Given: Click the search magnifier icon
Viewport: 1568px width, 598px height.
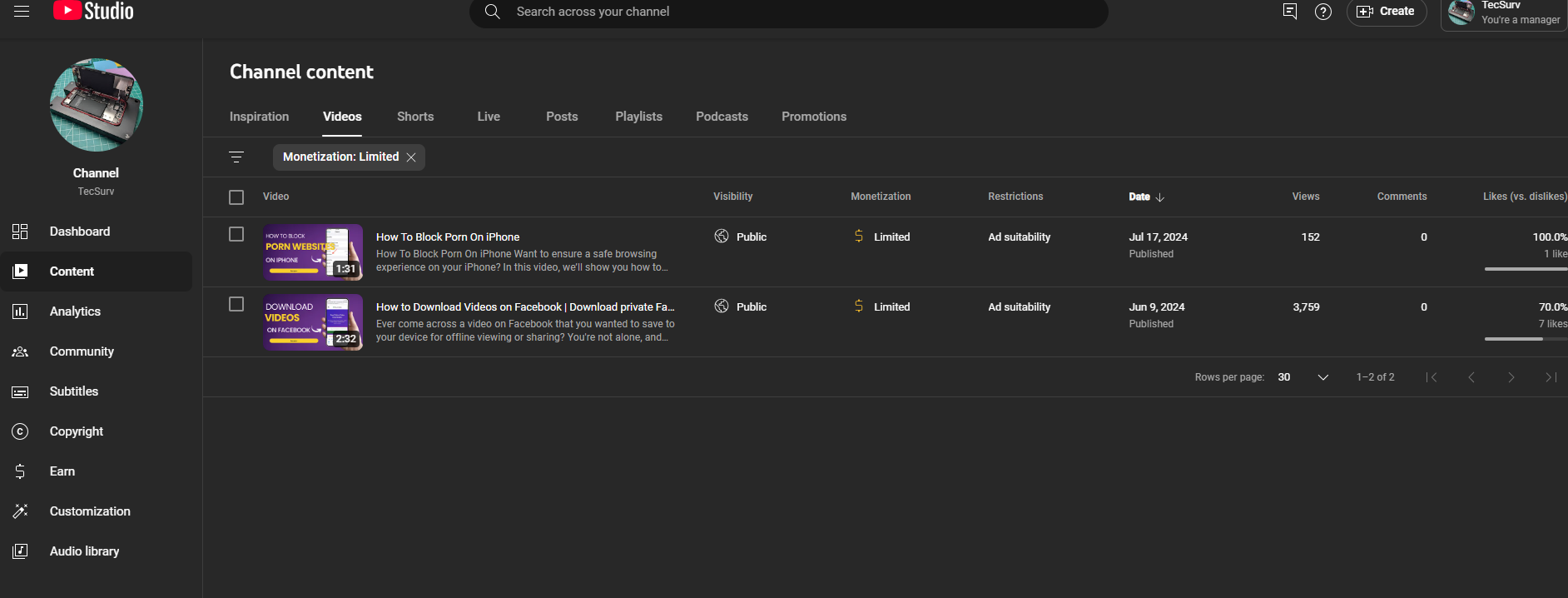Looking at the screenshot, I should click(493, 12).
